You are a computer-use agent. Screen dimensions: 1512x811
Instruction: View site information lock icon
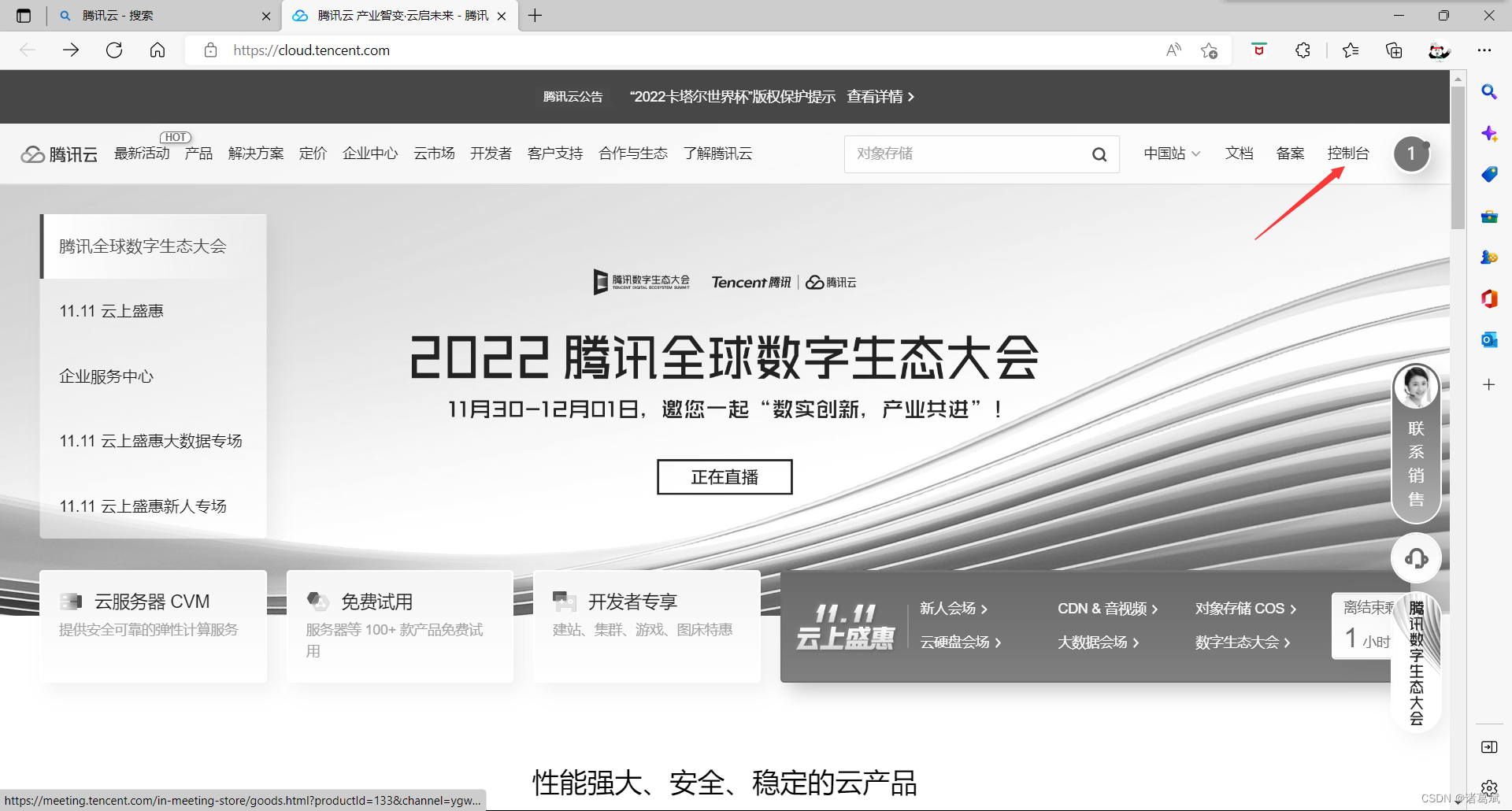click(210, 50)
